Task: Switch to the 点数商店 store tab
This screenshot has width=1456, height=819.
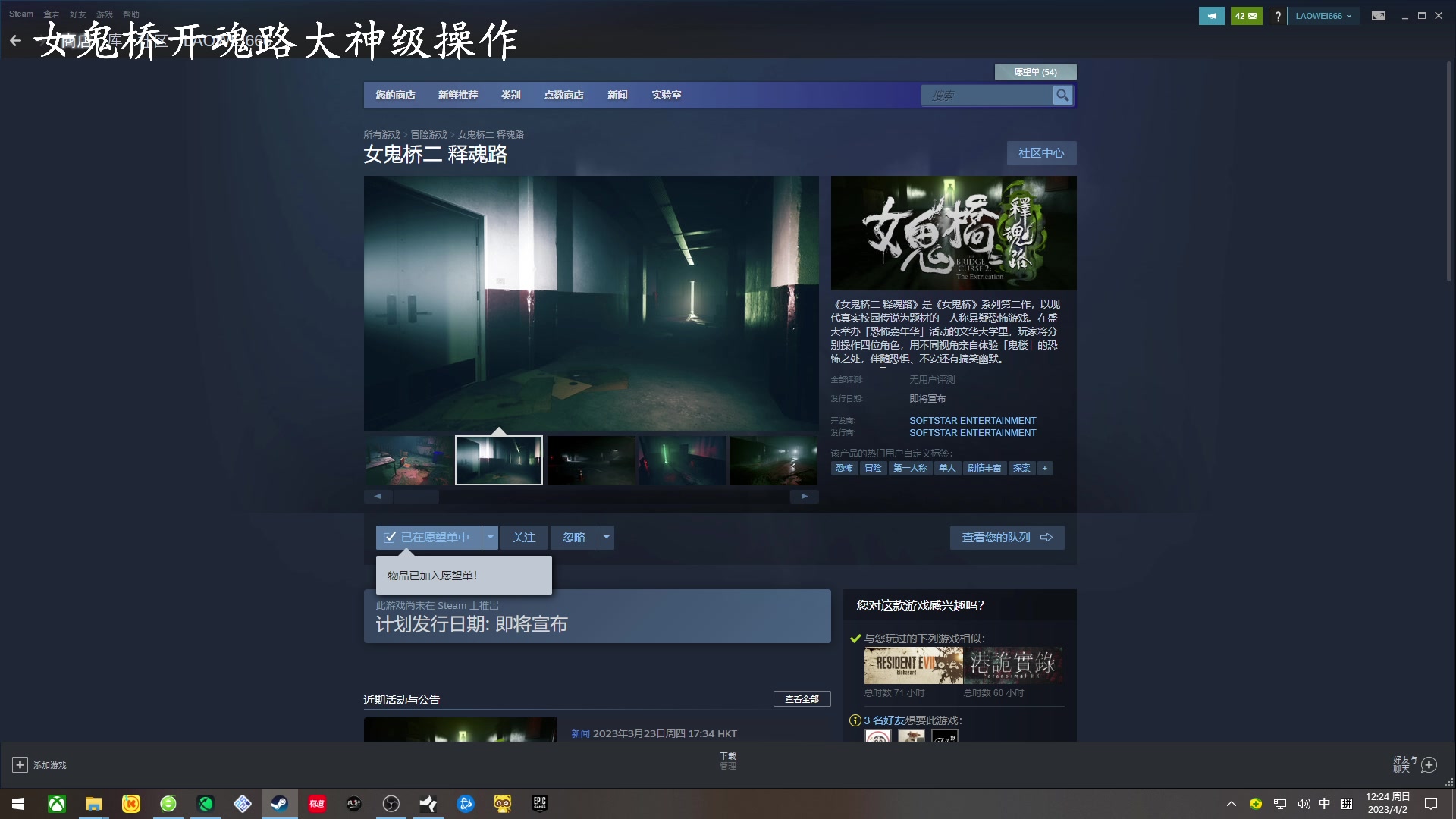Action: click(x=563, y=95)
